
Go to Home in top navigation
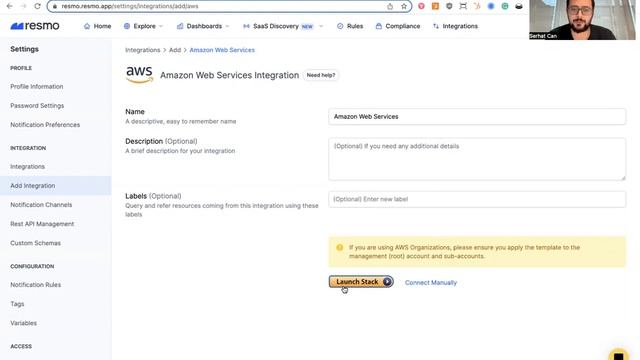tap(98, 26)
